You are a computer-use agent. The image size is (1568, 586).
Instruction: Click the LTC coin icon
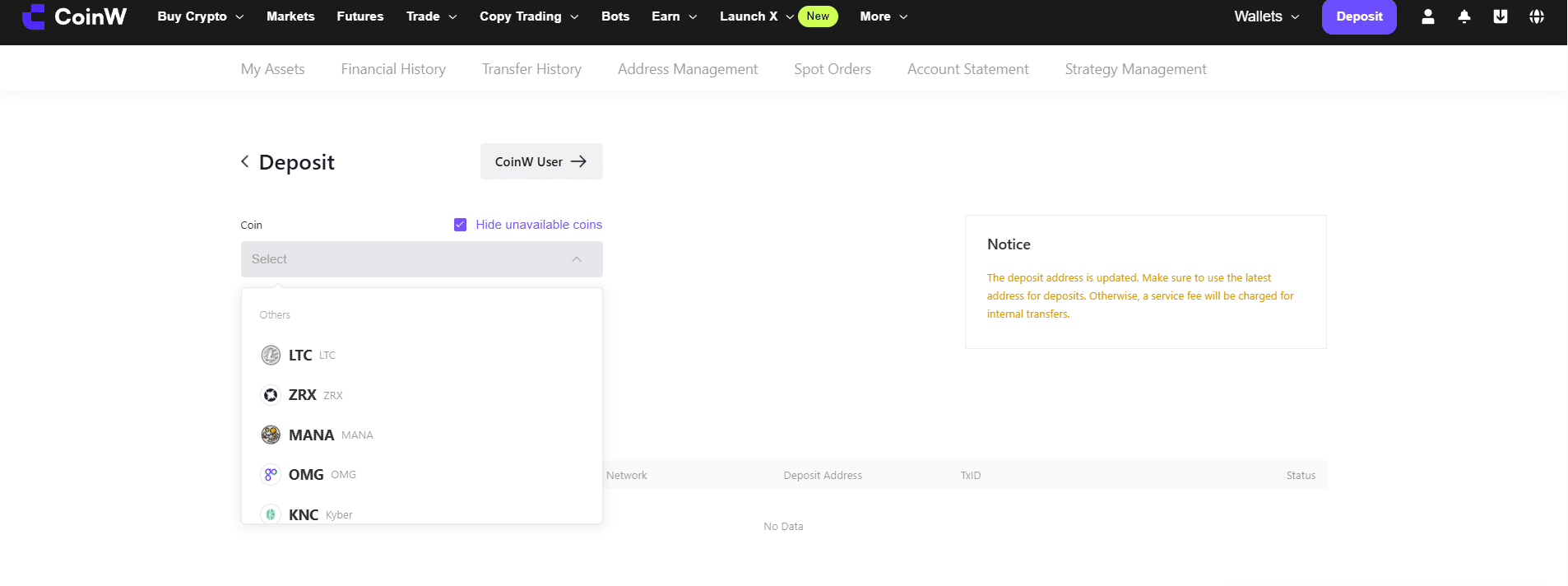pos(271,355)
